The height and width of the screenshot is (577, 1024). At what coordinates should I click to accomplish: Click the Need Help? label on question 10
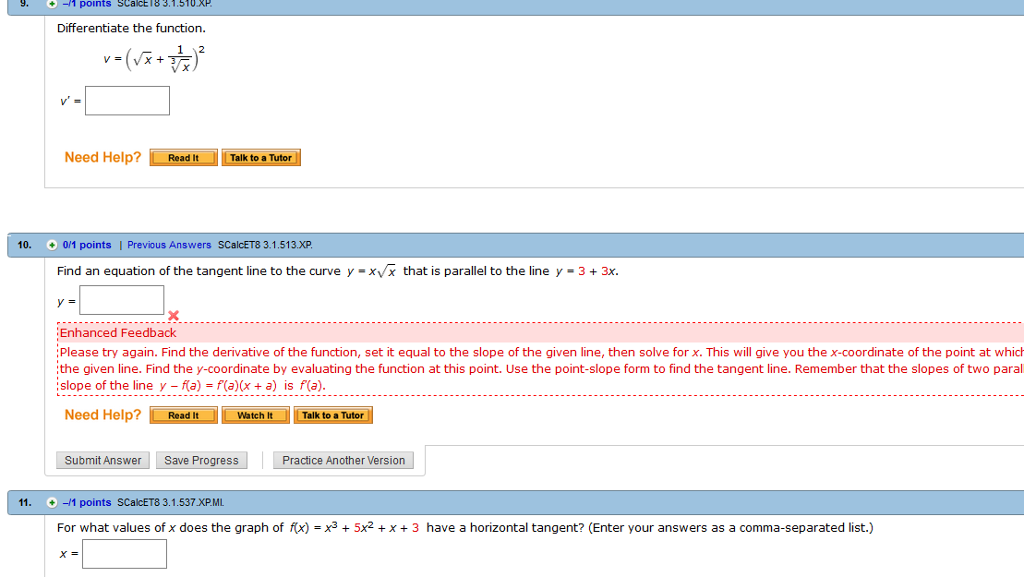101,413
